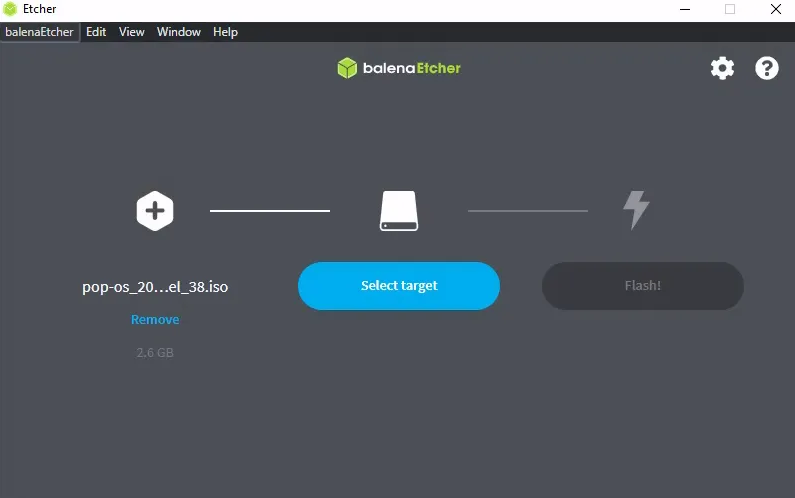Open the balenaEtcher menu
Image resolution: width=795 pixels, height=498 pixels.
pos(40,32)
